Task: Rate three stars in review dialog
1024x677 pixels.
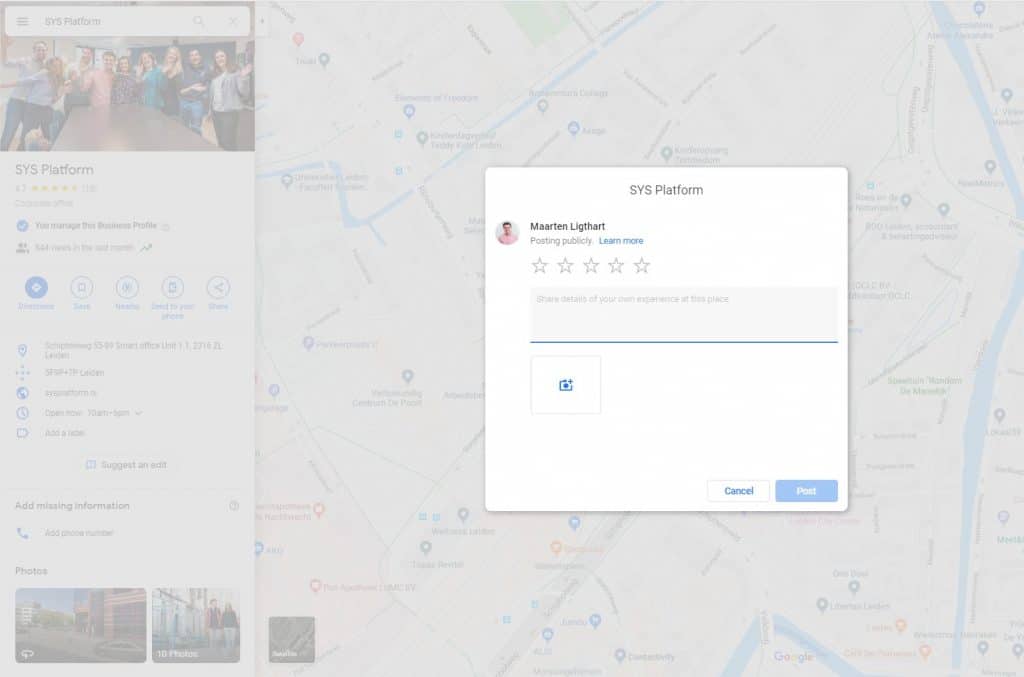Action: click(591, 266)
